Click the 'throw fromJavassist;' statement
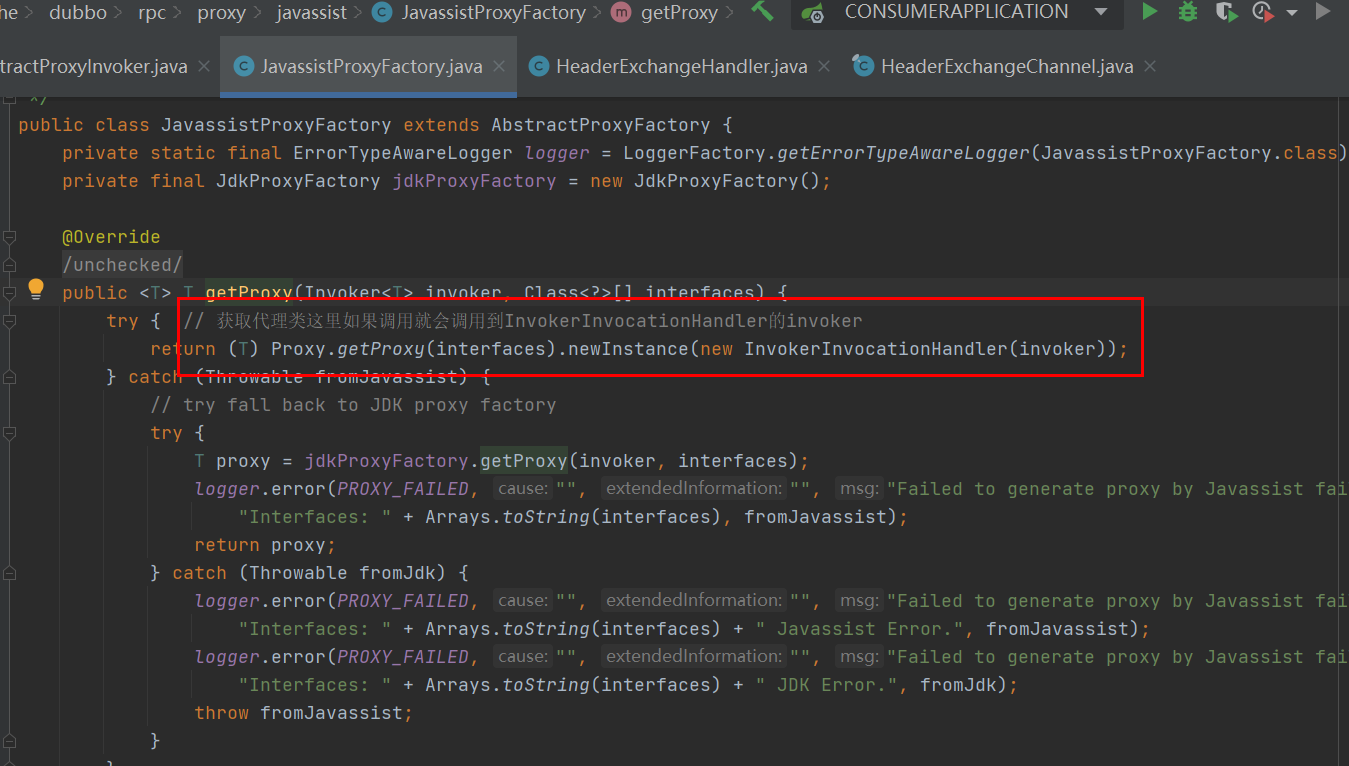1349x766 pixels. [304, 713]
